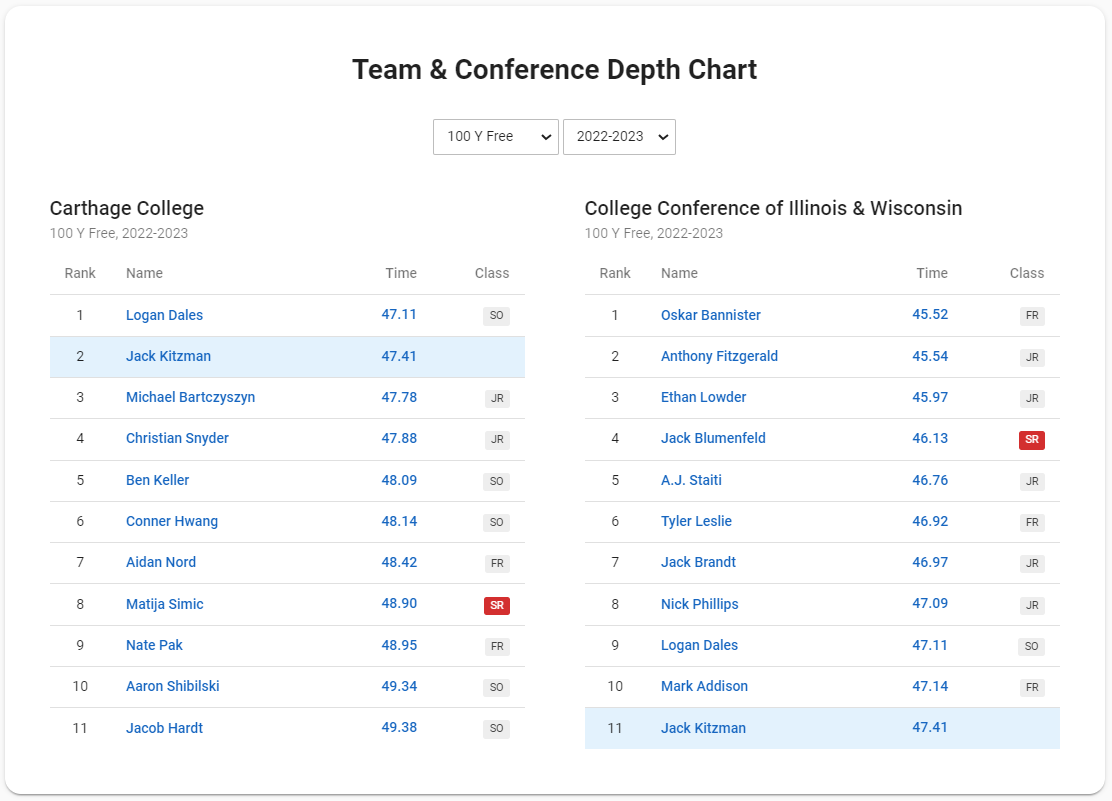Open Jack Blumenfeld's profile link
The width and height of the screenshot is (1112, 801).
(x=713, y=438)
